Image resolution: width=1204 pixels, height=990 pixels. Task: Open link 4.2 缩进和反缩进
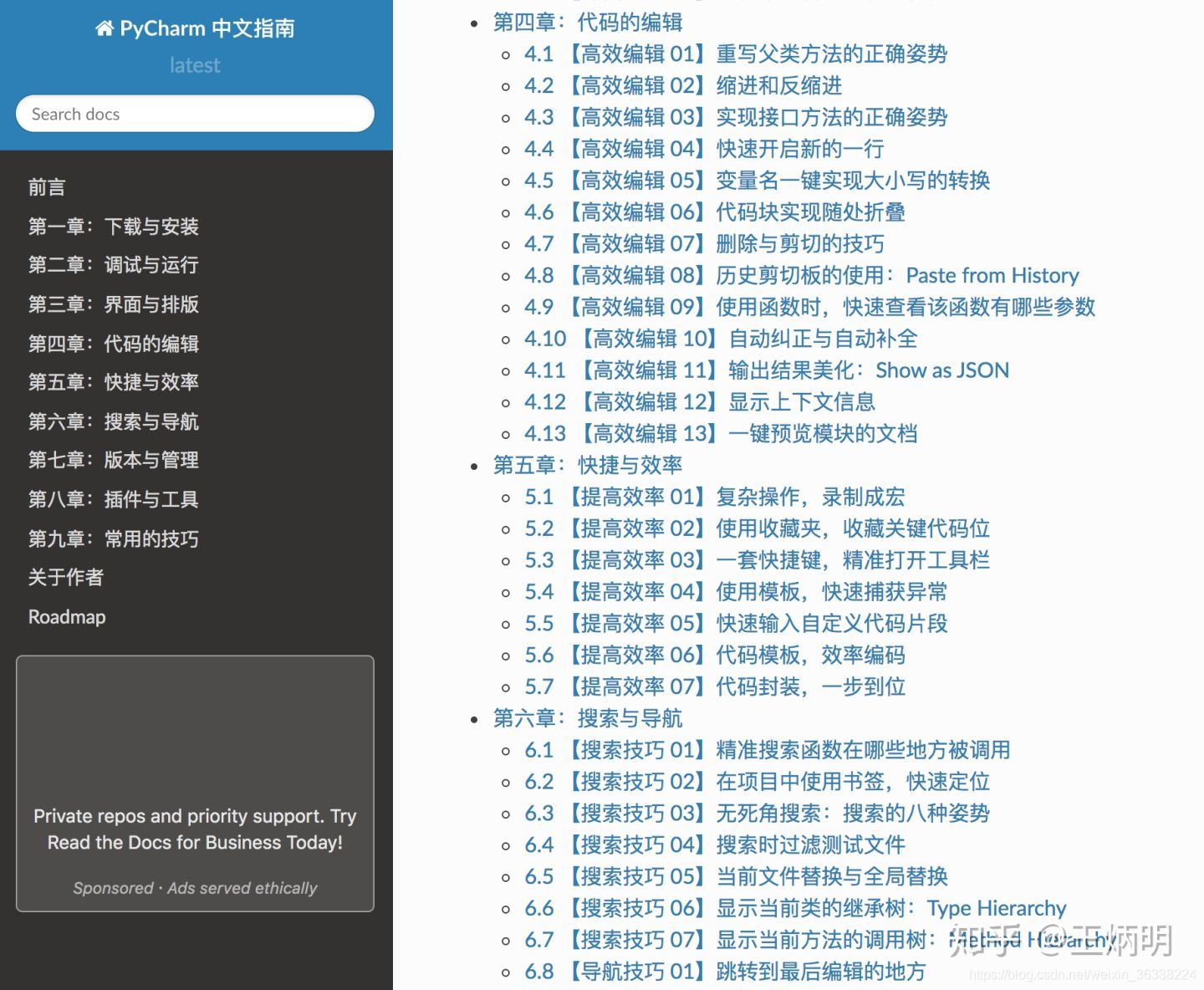(683, 86)
